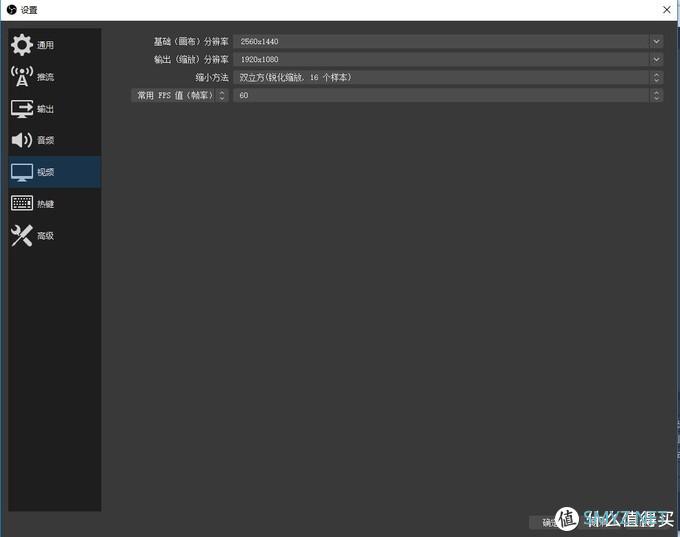Switch to the 热键 settings tab label
The height and width of the screenshot is (537, 680).
coord(46,204)
